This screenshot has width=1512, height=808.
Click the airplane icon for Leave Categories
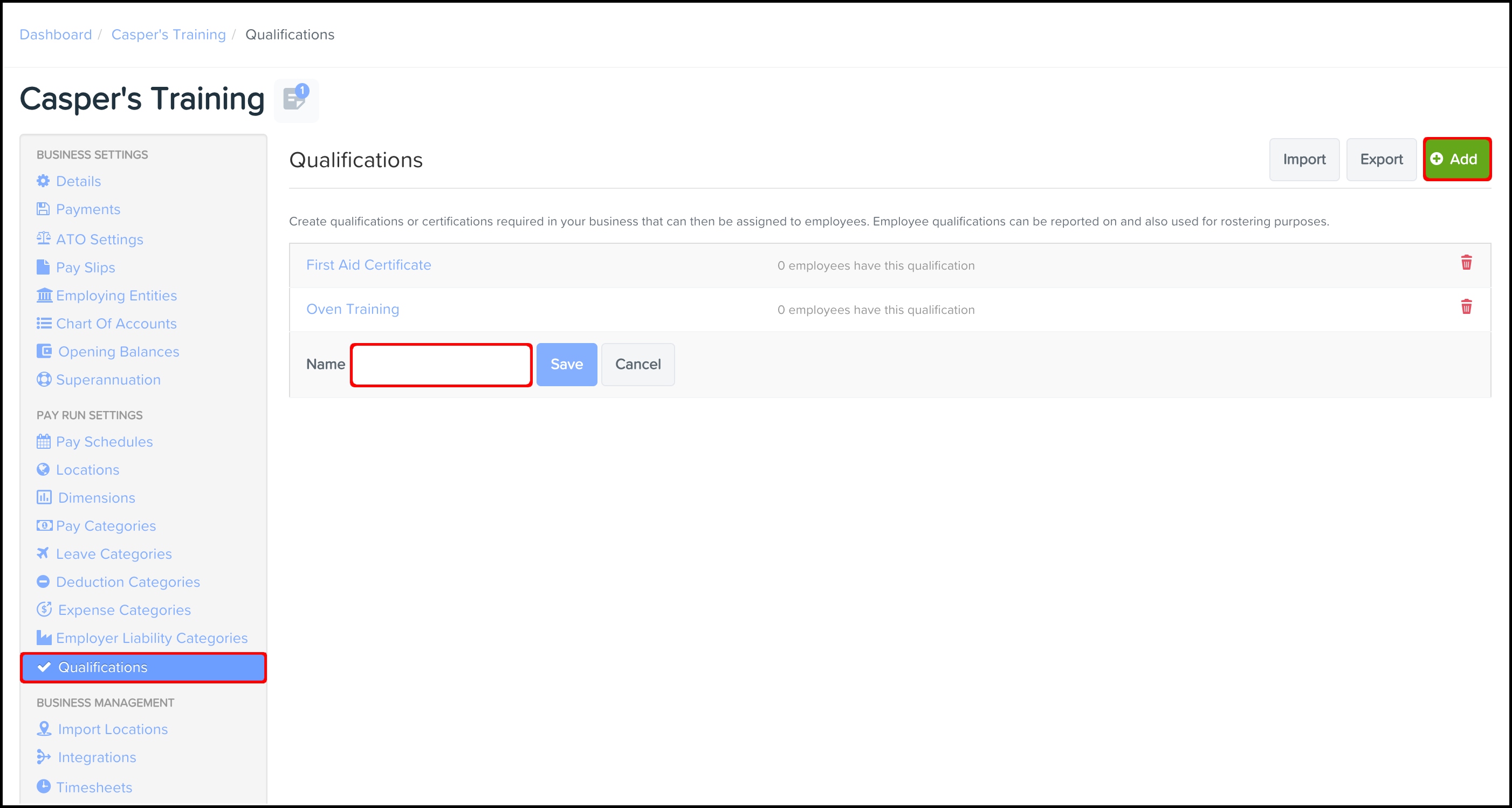coord(43,553)
